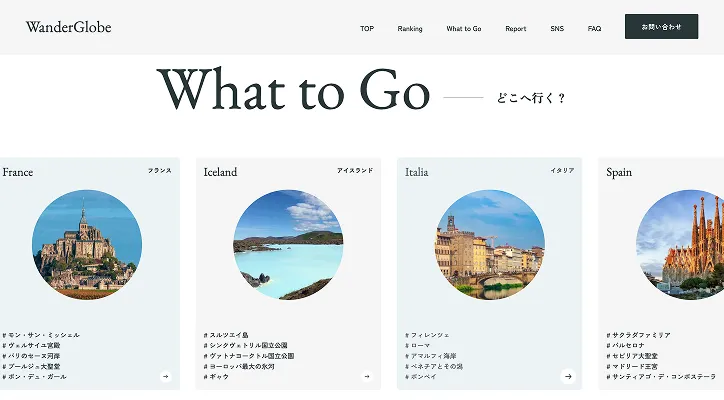The width and height of the screenshot is (724, 400).
Task: Select the #ローマ tag
Action: tap(417, 345)
